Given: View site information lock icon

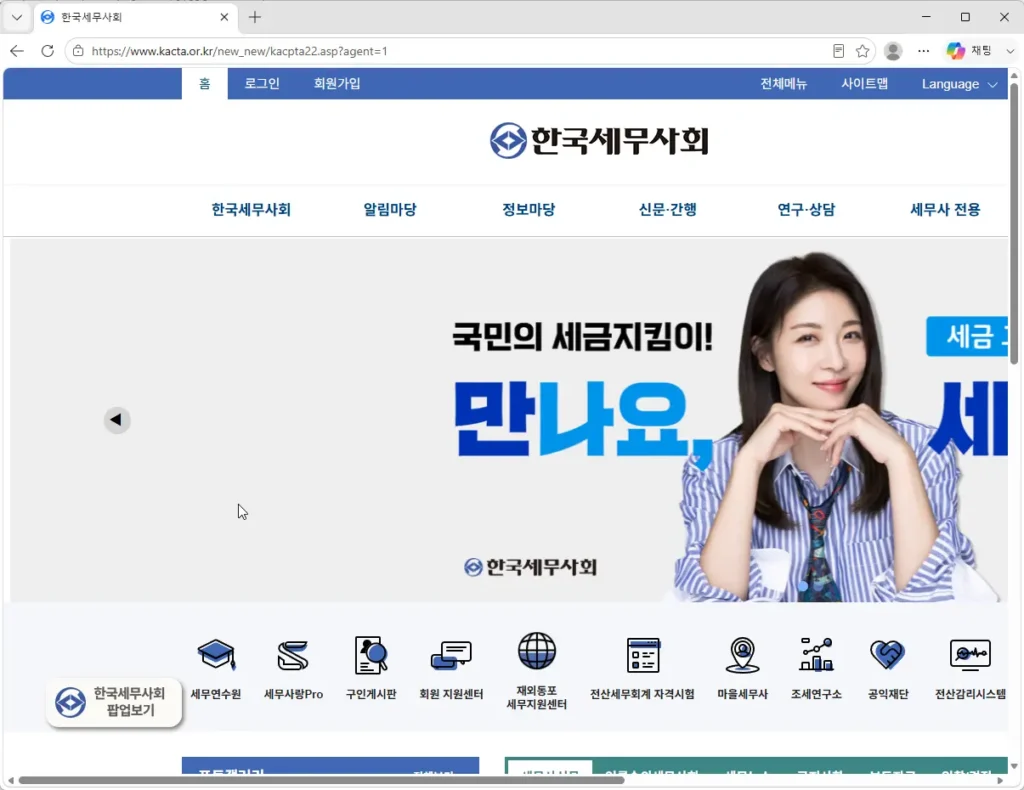Looking at the screenshot, I should (x=78, y=51).
